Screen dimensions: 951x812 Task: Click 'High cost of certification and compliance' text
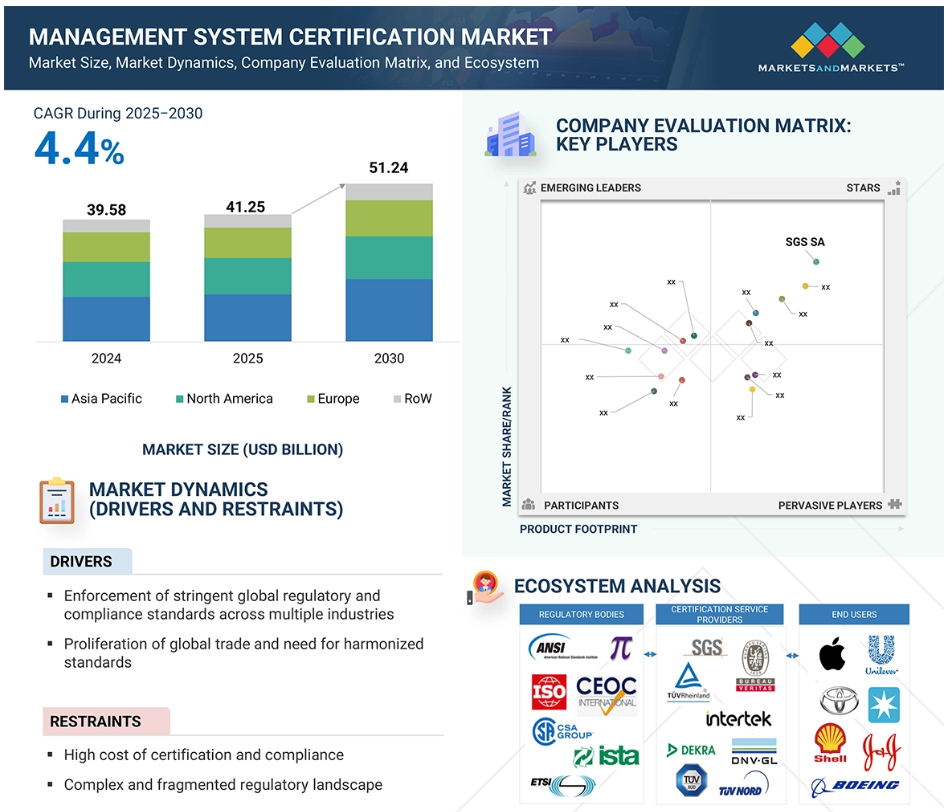pyautogui.click(x=204, y=754)
